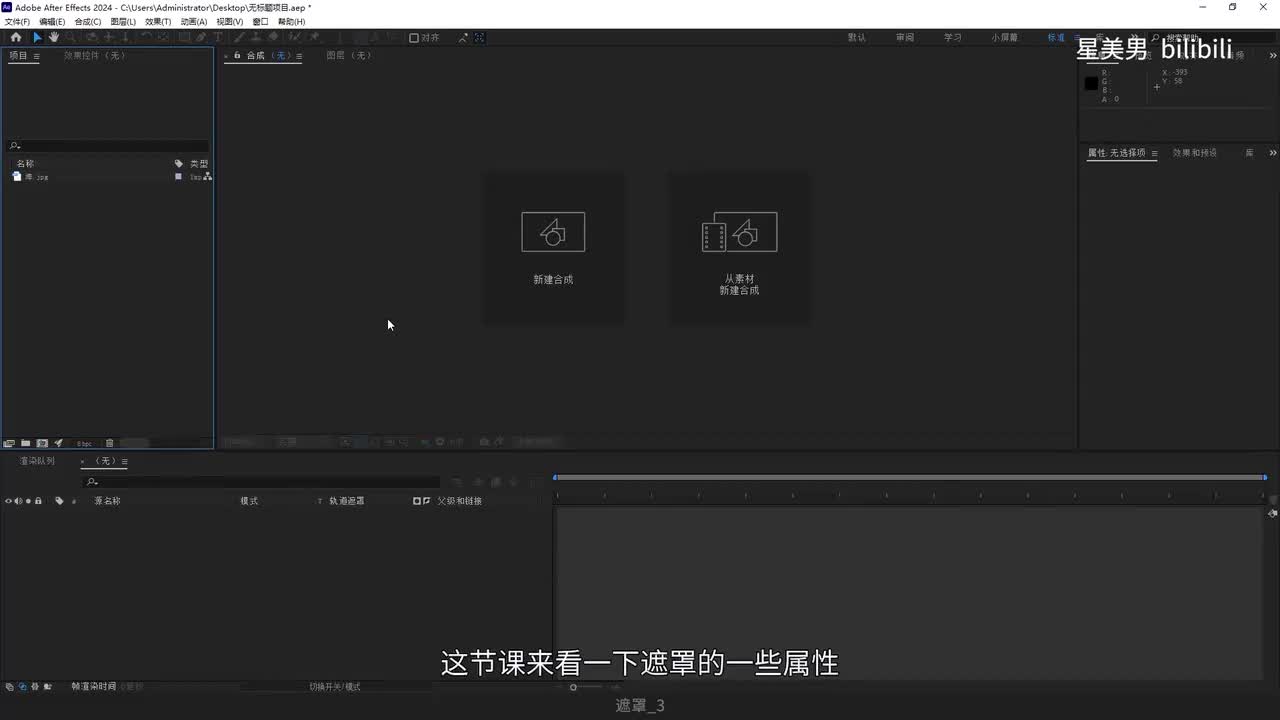
Task: Create a new folder in Project panel
Action: (x=25, y=443)
